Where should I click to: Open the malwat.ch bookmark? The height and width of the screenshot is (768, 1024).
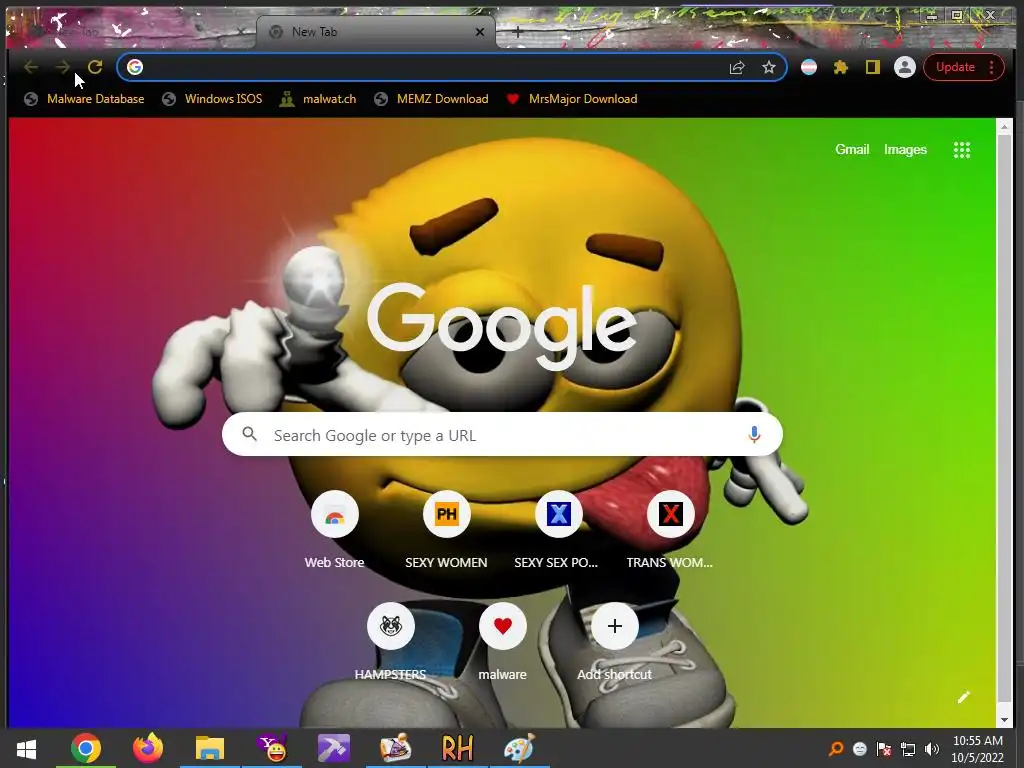point(317,99)
